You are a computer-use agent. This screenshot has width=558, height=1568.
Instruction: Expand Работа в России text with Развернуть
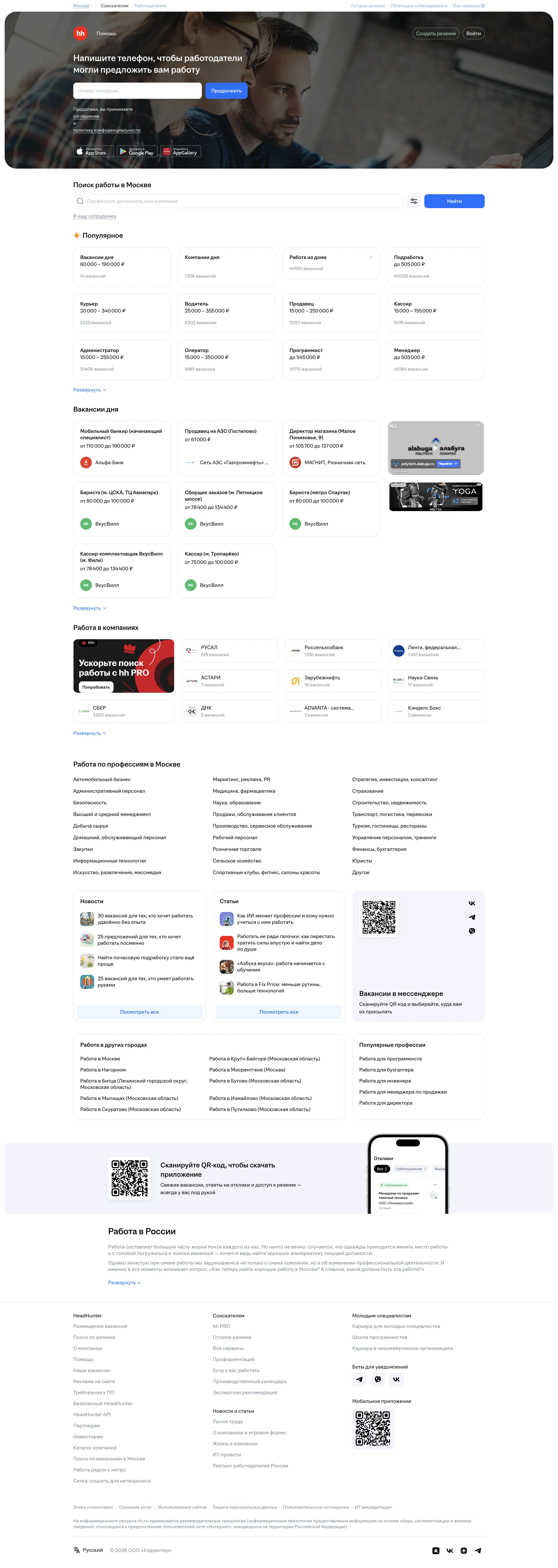(x=125, y=1283)
